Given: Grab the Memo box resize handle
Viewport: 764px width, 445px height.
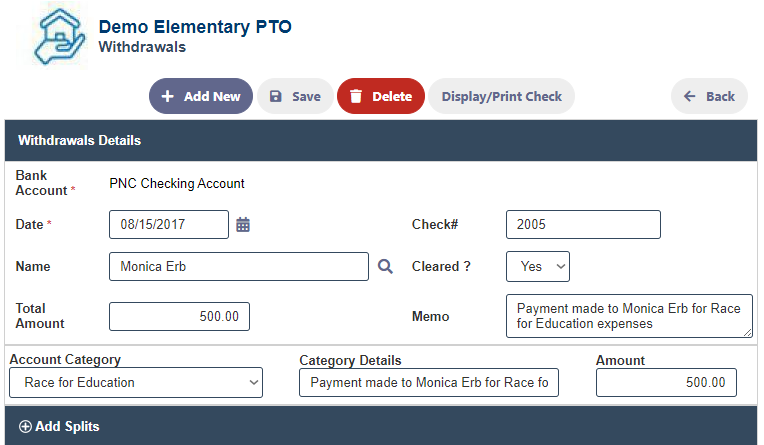Looking at the screenshot, I should click(x=747, y=332).
